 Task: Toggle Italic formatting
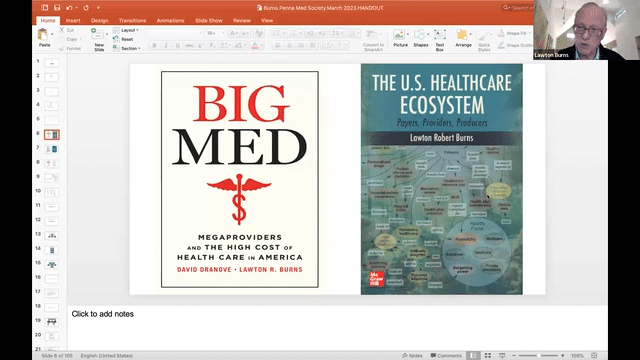pos(166,45)
